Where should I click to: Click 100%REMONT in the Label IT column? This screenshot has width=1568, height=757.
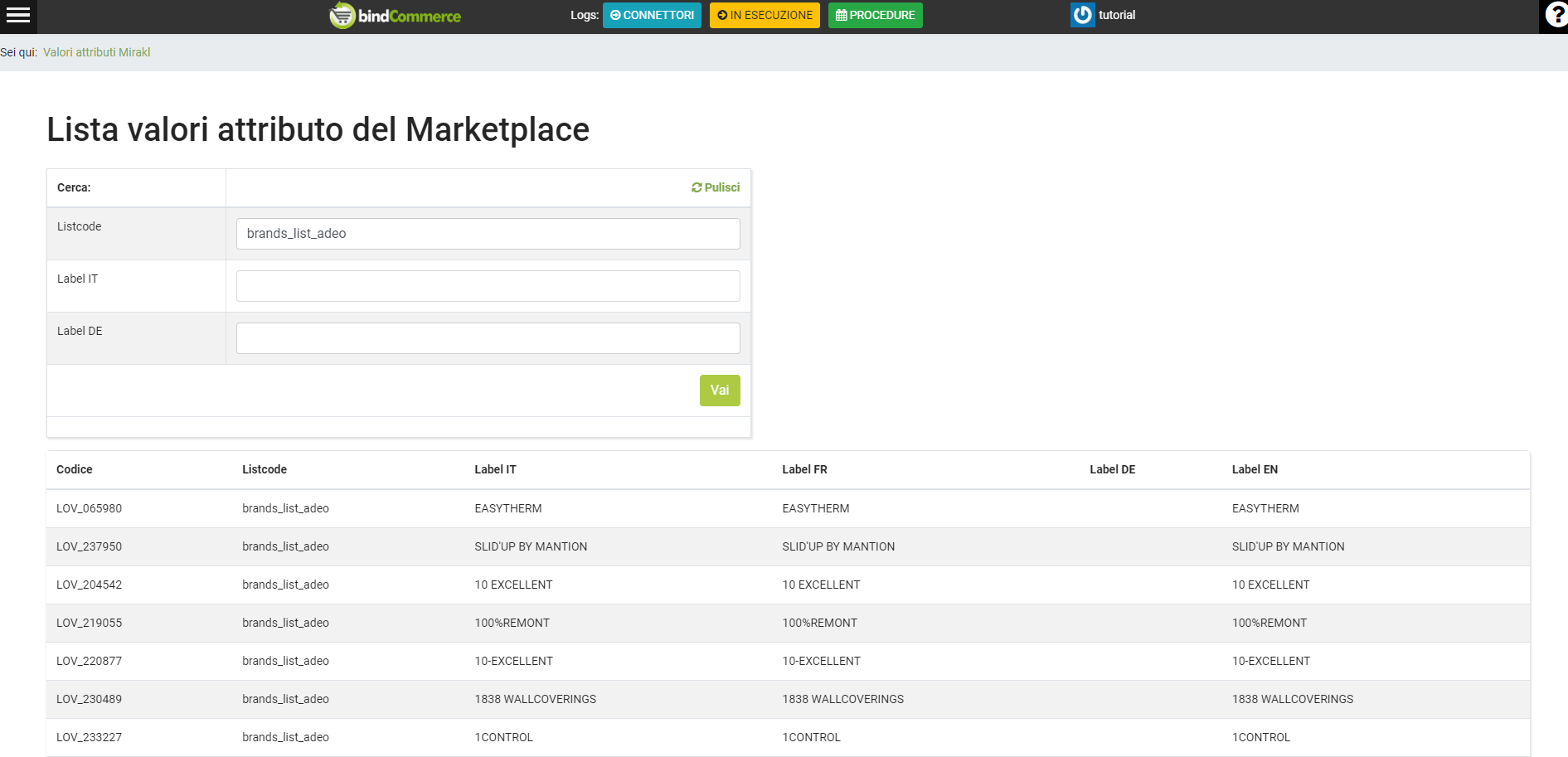(512, 623)
